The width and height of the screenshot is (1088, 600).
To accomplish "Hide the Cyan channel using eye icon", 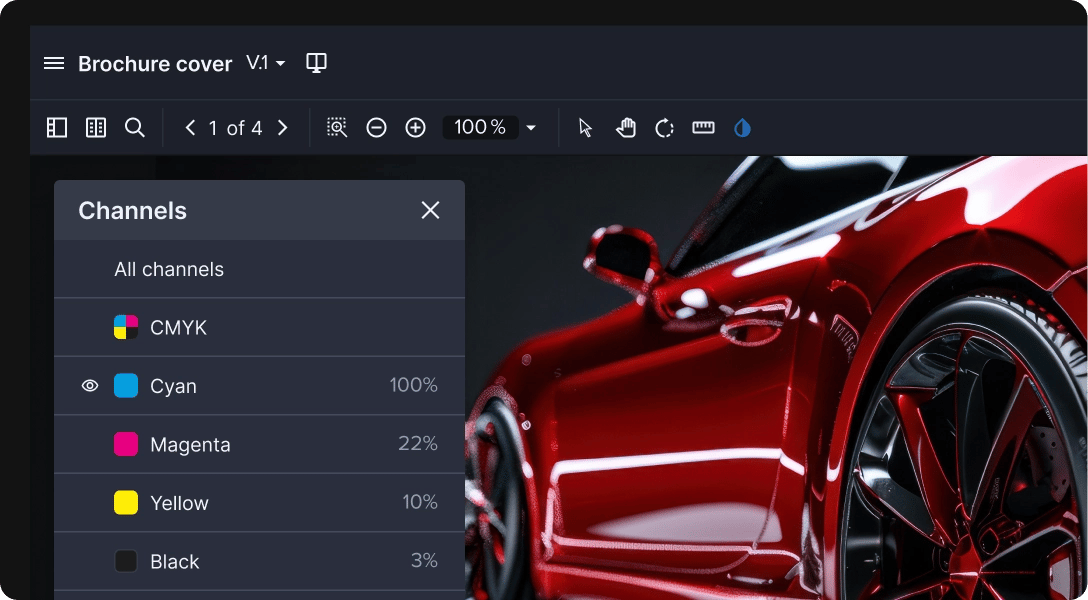I will coord(90,386).
